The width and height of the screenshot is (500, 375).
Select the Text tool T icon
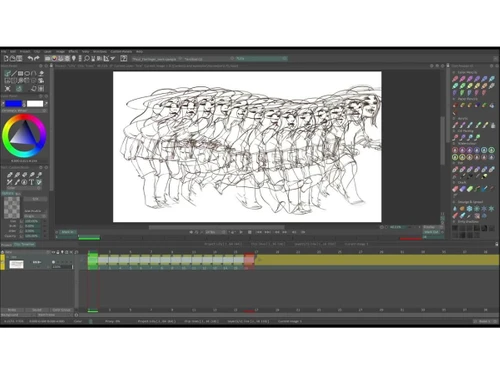click(31, 182)
